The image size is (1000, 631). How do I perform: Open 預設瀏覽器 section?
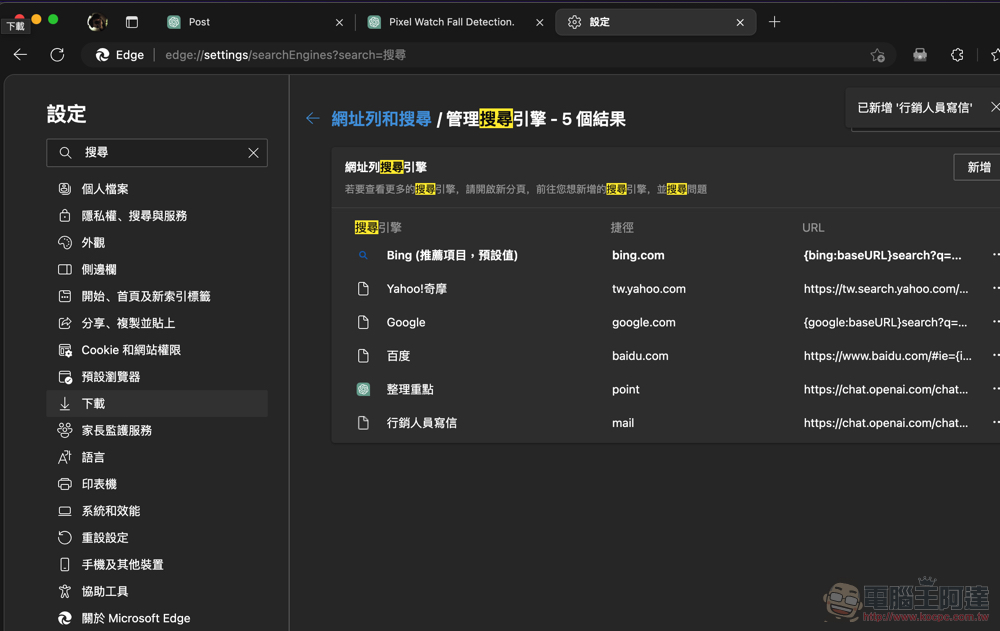coord(157,376)
